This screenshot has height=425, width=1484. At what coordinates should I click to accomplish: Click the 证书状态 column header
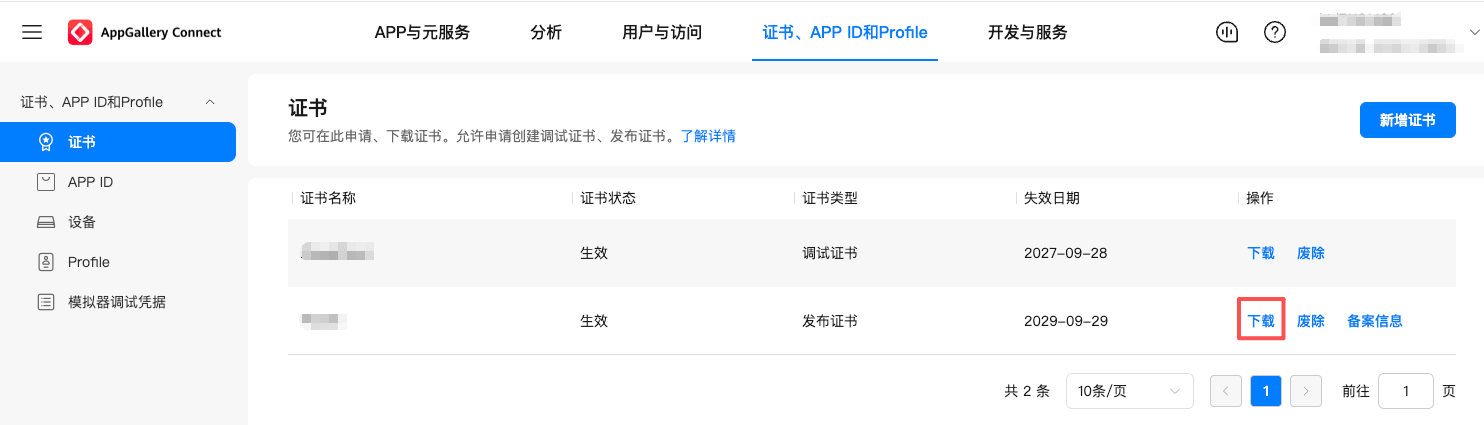pyautogui.click(x=608, y=198)
